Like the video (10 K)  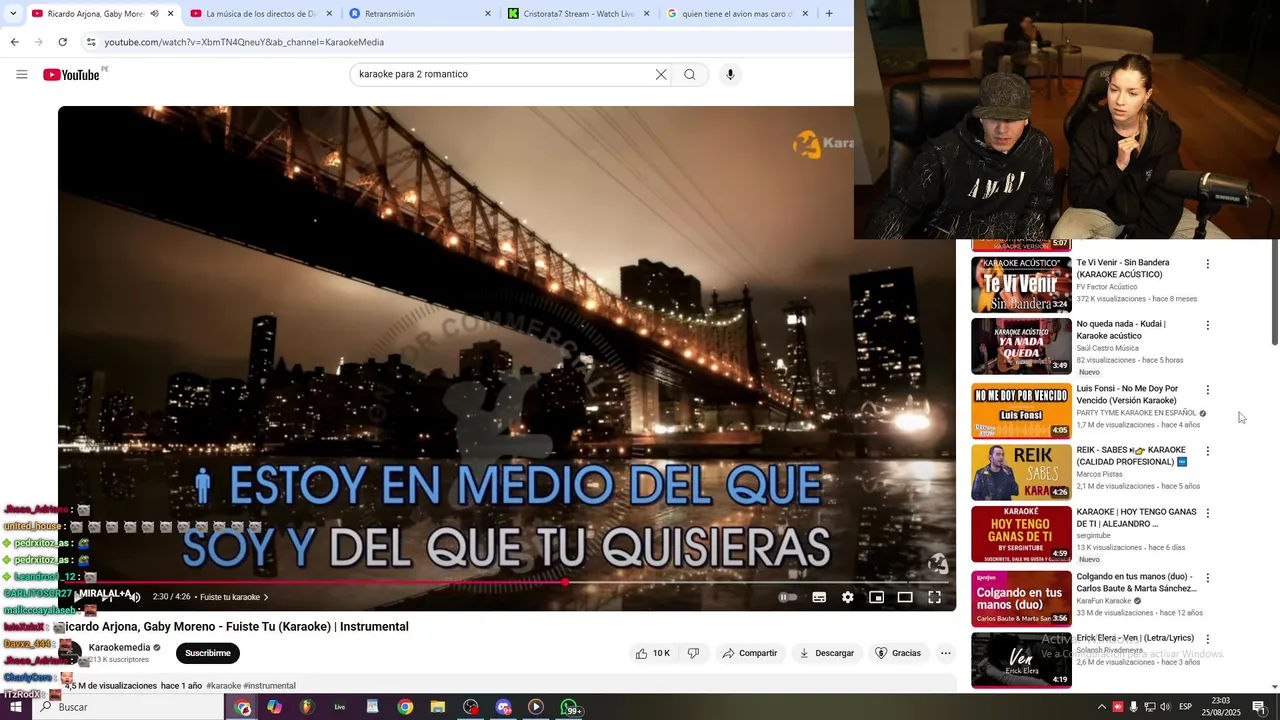(x=652, y=653)
